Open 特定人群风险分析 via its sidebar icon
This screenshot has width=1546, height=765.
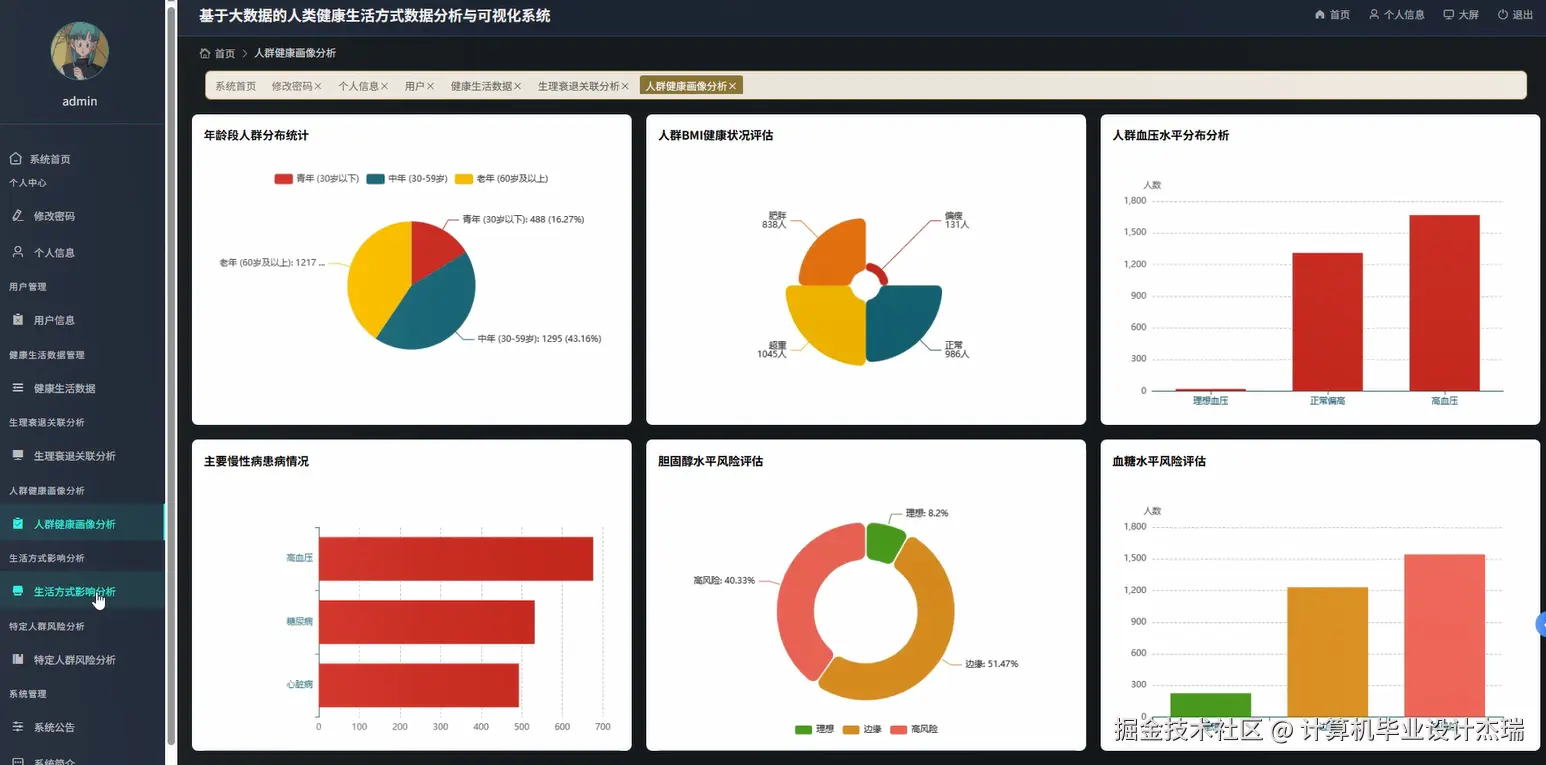(17, 659)
